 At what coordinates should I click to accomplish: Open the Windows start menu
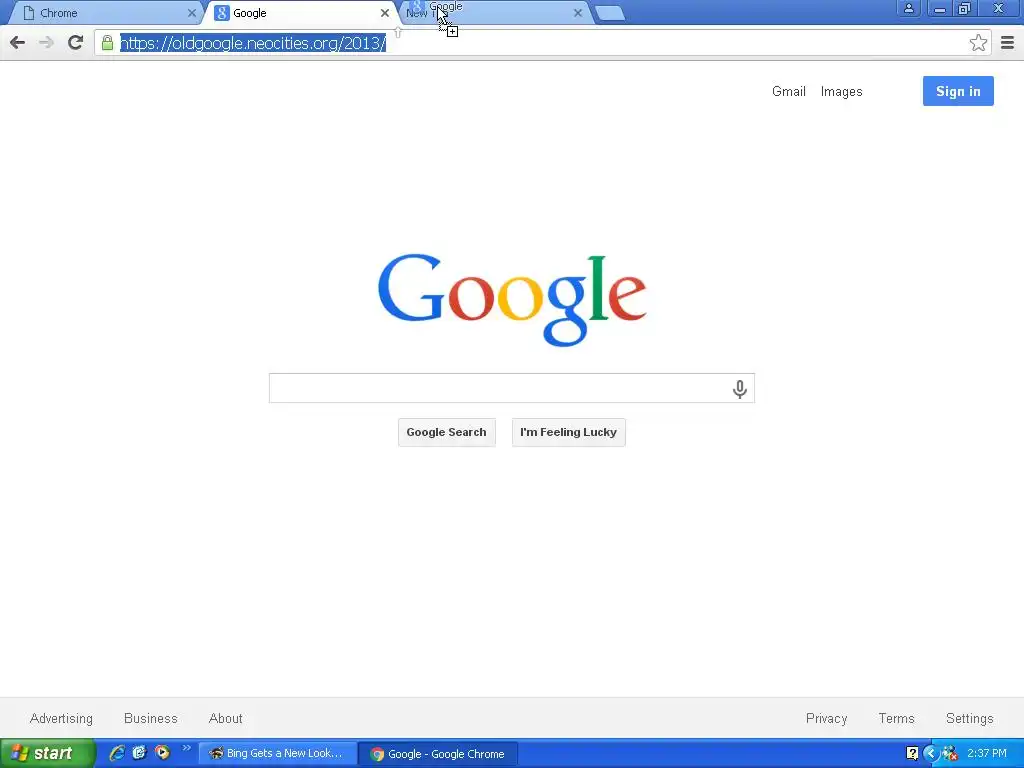(x=48, y=754)
